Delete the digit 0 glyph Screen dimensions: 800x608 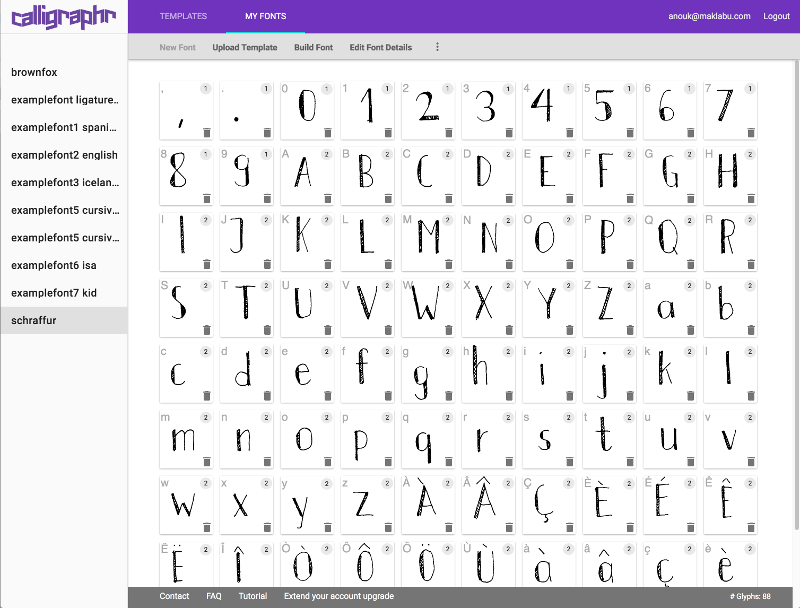(x=328, y=133)
